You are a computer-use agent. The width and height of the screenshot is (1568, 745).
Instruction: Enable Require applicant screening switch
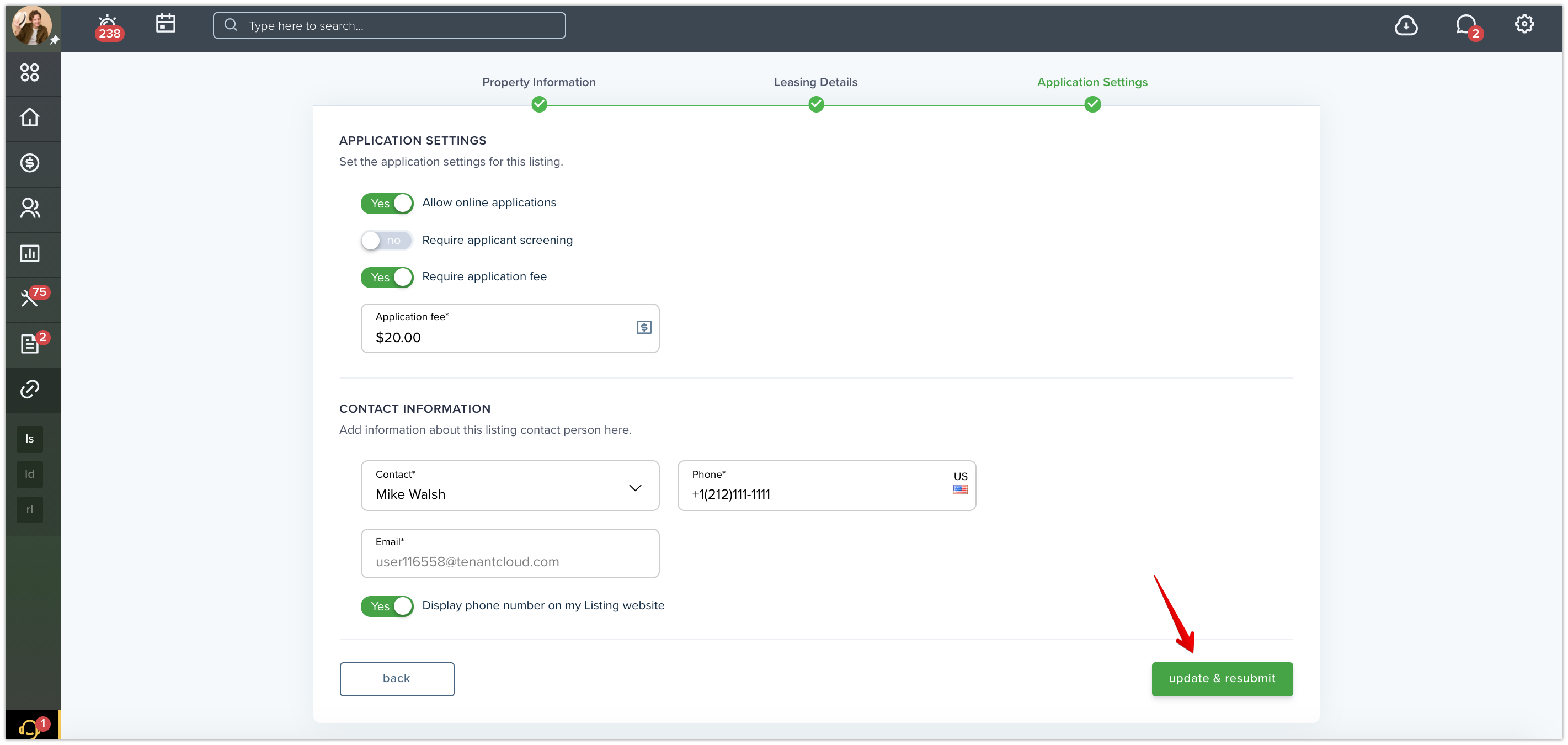[387, 241]
